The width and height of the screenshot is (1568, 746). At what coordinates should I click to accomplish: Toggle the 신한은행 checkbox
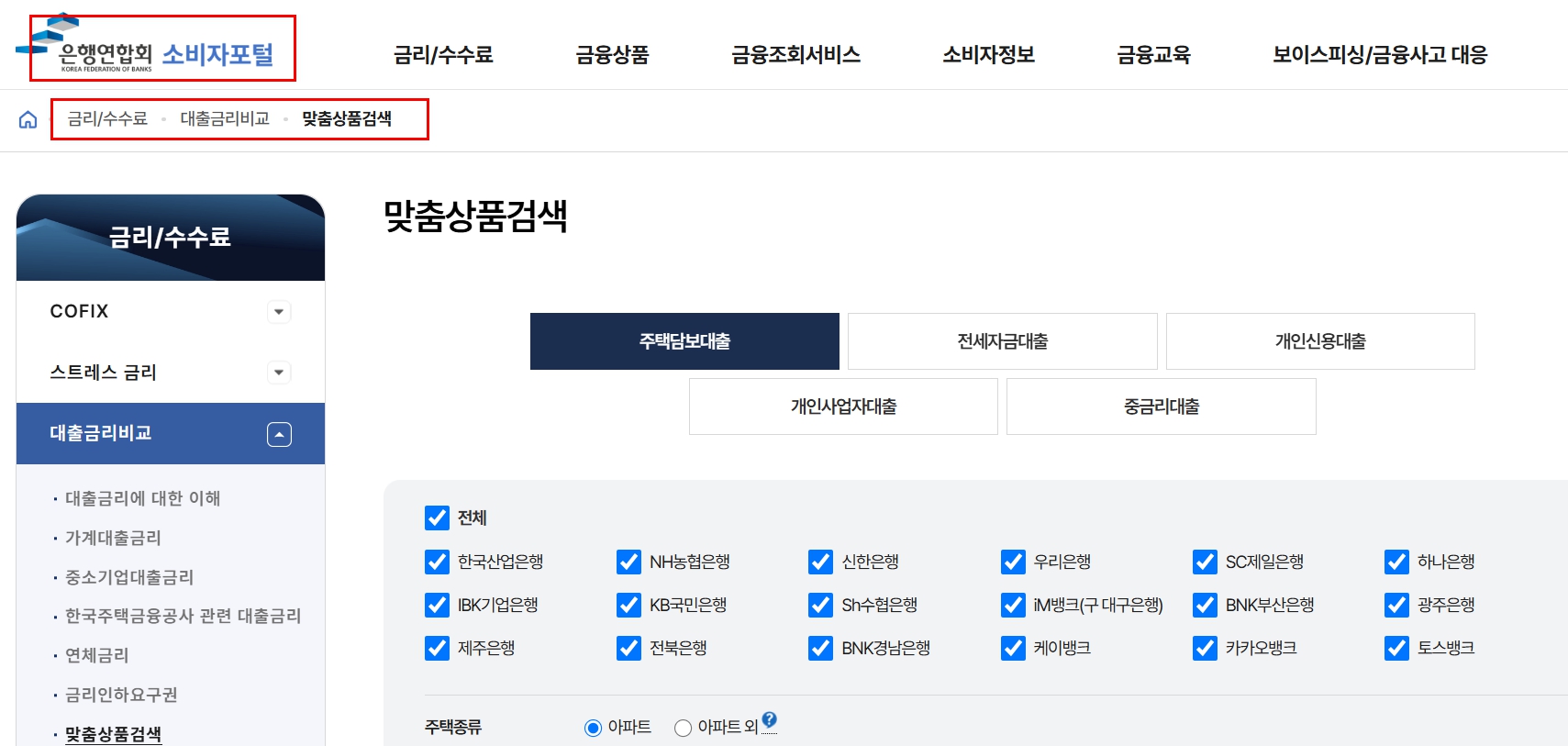(x=820, y=562)
